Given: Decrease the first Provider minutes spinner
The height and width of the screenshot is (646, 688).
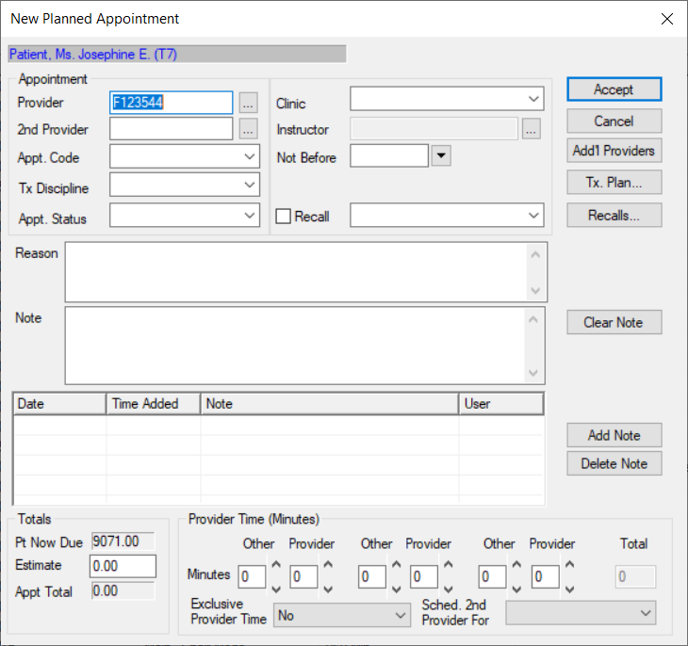Looking at the screenshot, I should (x=328, y=587).
